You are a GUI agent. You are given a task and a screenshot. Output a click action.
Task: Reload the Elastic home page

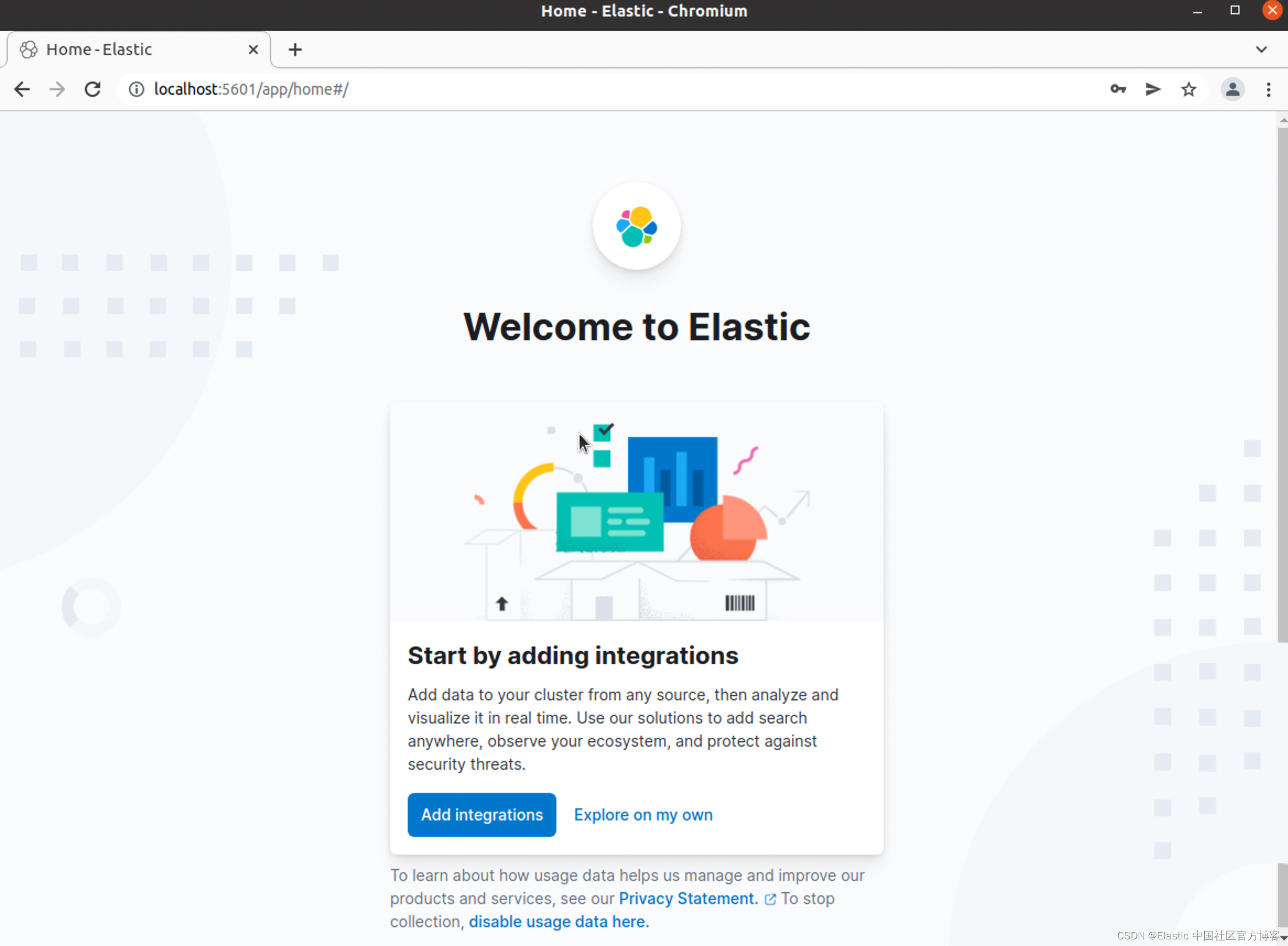point(93,89)
